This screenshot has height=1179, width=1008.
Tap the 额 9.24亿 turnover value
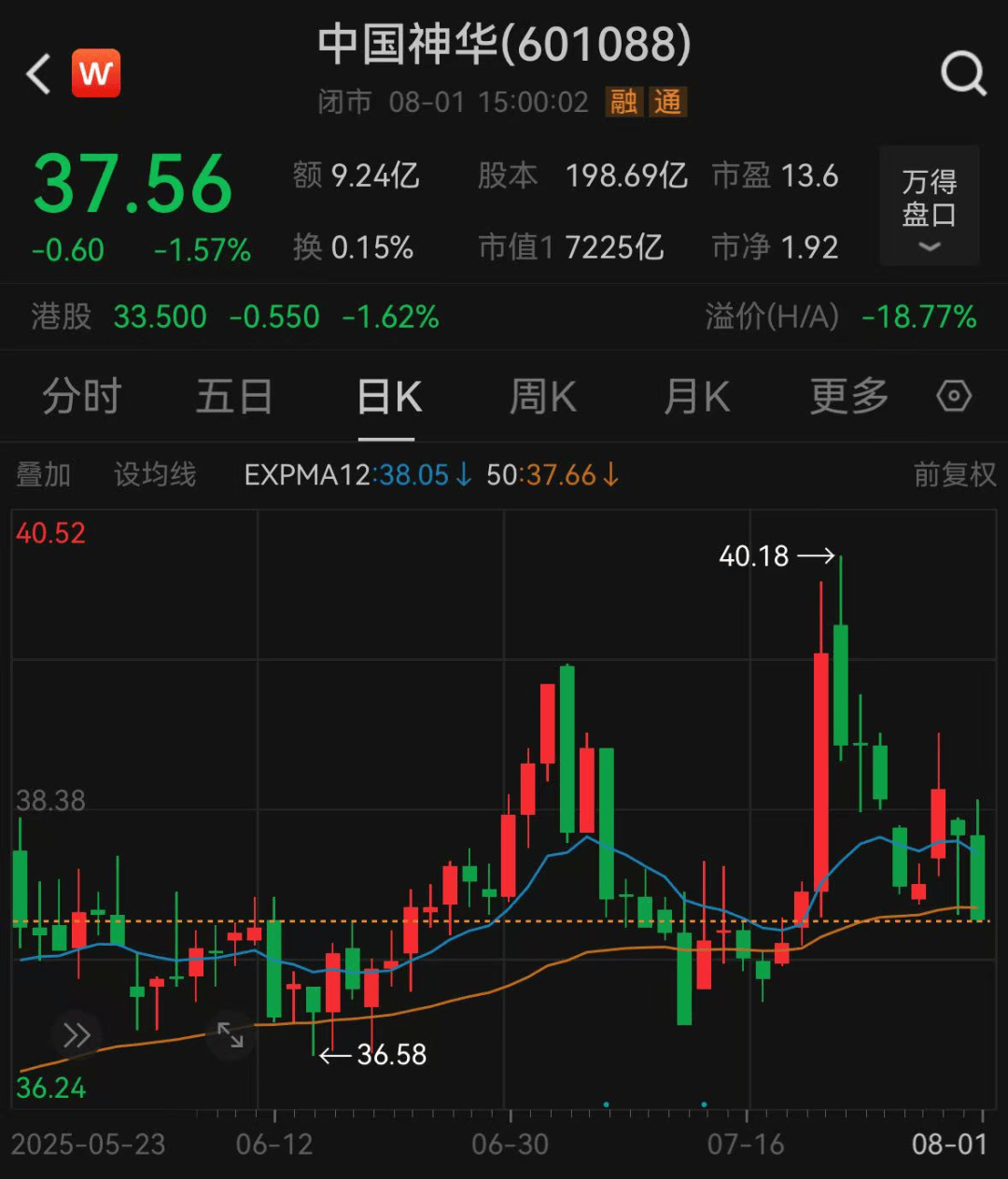tap(356, 175)
